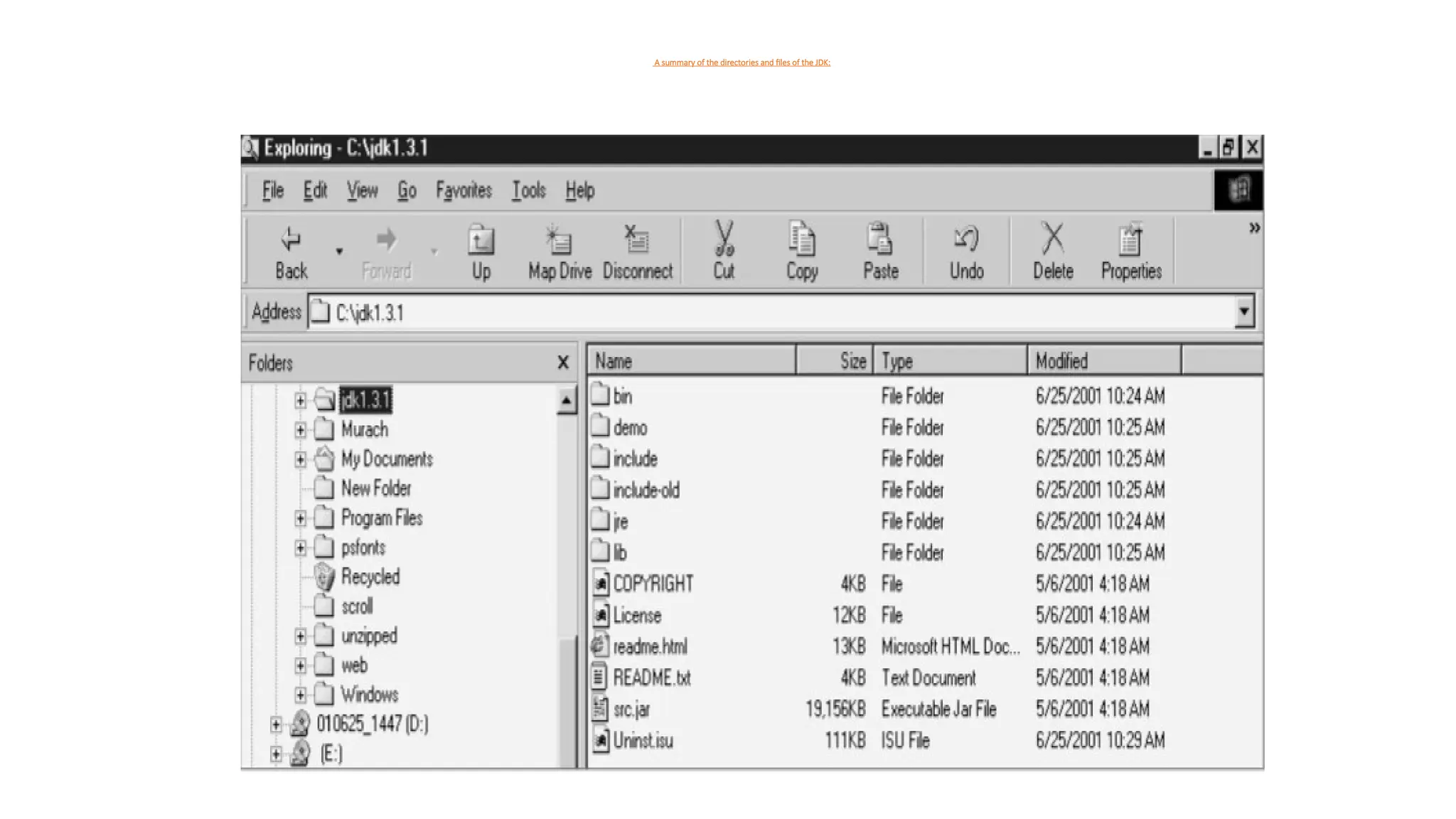Select the jre folder icon
This screenshot has height=819, width=1456.
point(601,519)
